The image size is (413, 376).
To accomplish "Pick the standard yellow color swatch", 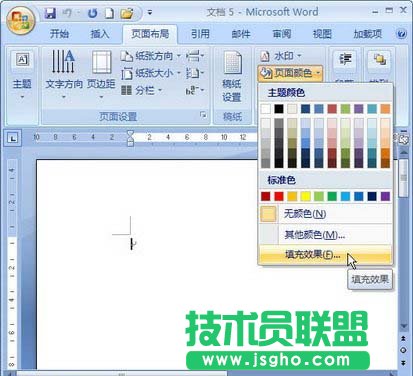I will (305, 196).
